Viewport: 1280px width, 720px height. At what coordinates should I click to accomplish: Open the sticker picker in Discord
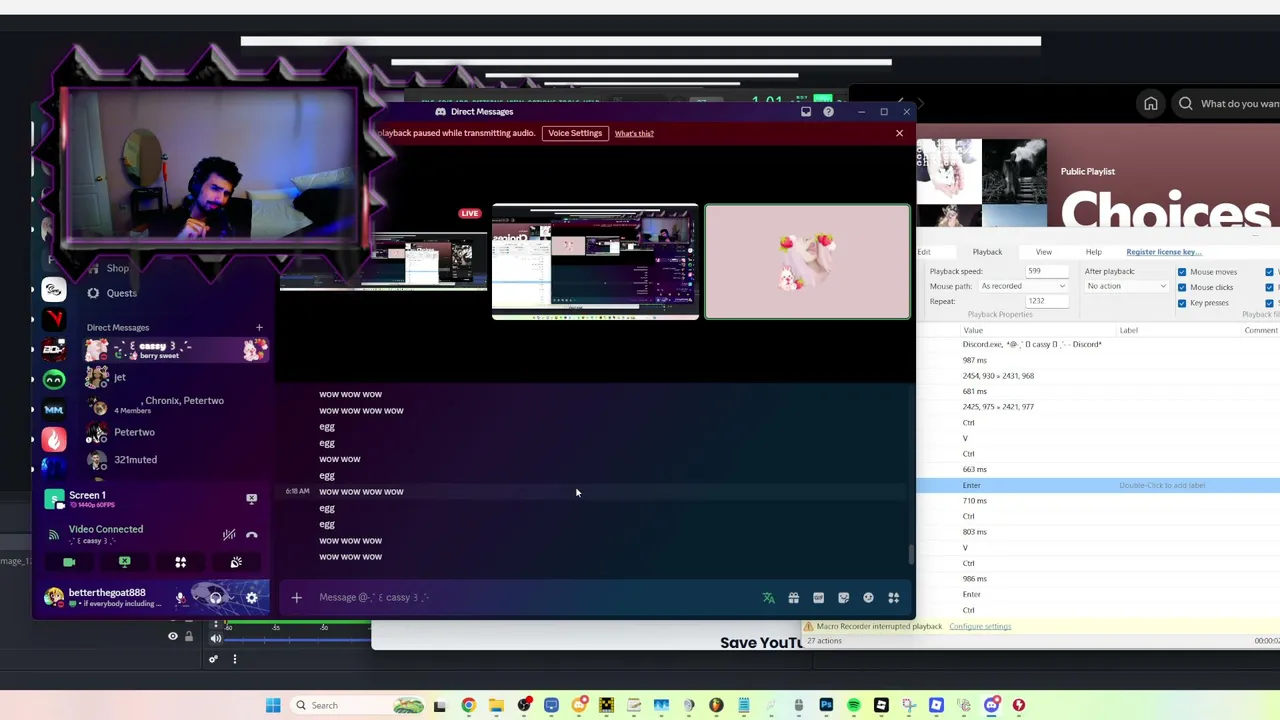pyautogui.click(x=843, y=598)
